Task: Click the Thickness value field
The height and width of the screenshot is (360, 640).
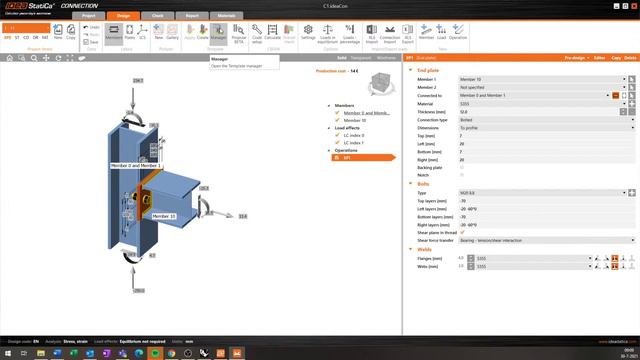Action: click(538, 112)
